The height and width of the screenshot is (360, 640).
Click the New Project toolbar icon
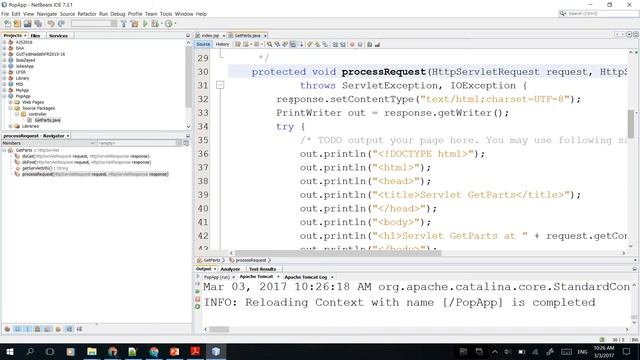pyautogui.click(x=17, y=24)
